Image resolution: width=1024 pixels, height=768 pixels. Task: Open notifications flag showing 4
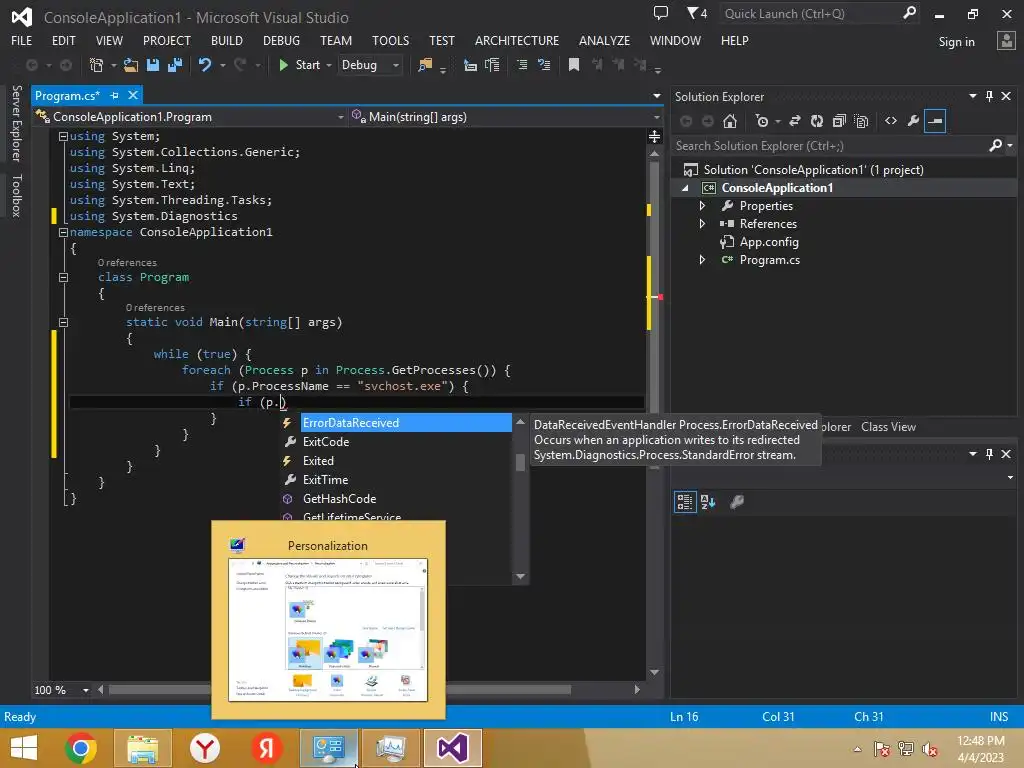click(697, 13)
